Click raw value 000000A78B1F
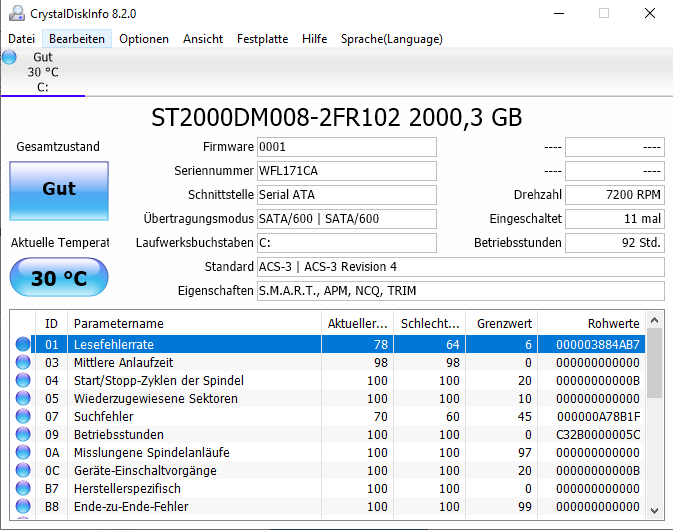 (598, 417)
